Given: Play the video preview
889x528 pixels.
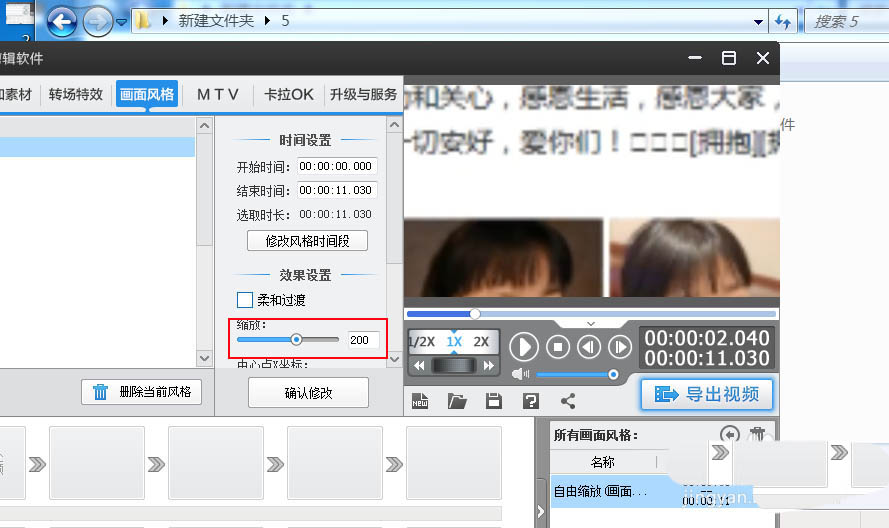Looking at the screenshot, I should point(524,347).
